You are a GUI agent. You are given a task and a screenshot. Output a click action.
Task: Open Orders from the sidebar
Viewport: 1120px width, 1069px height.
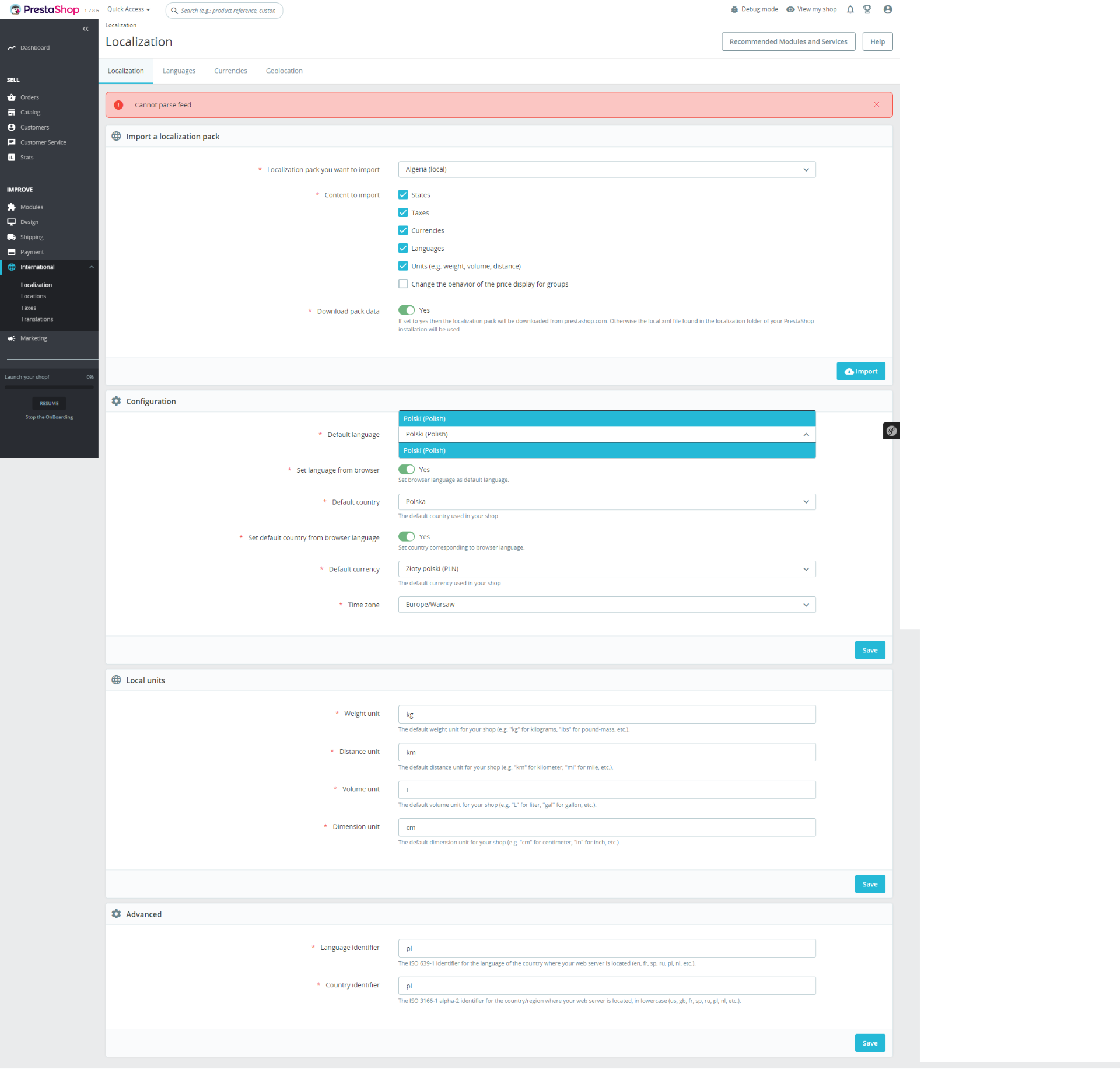point(29,97)
